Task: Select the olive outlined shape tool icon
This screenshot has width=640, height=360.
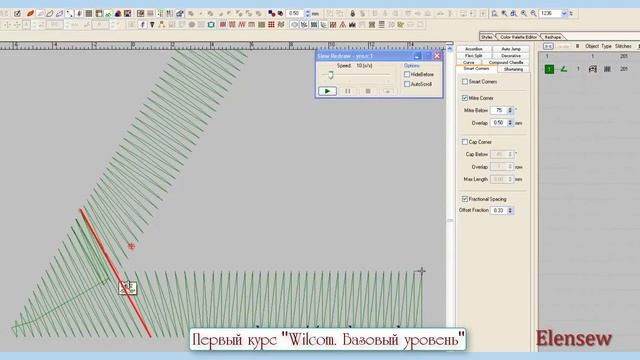Action: tap(50, 13)
